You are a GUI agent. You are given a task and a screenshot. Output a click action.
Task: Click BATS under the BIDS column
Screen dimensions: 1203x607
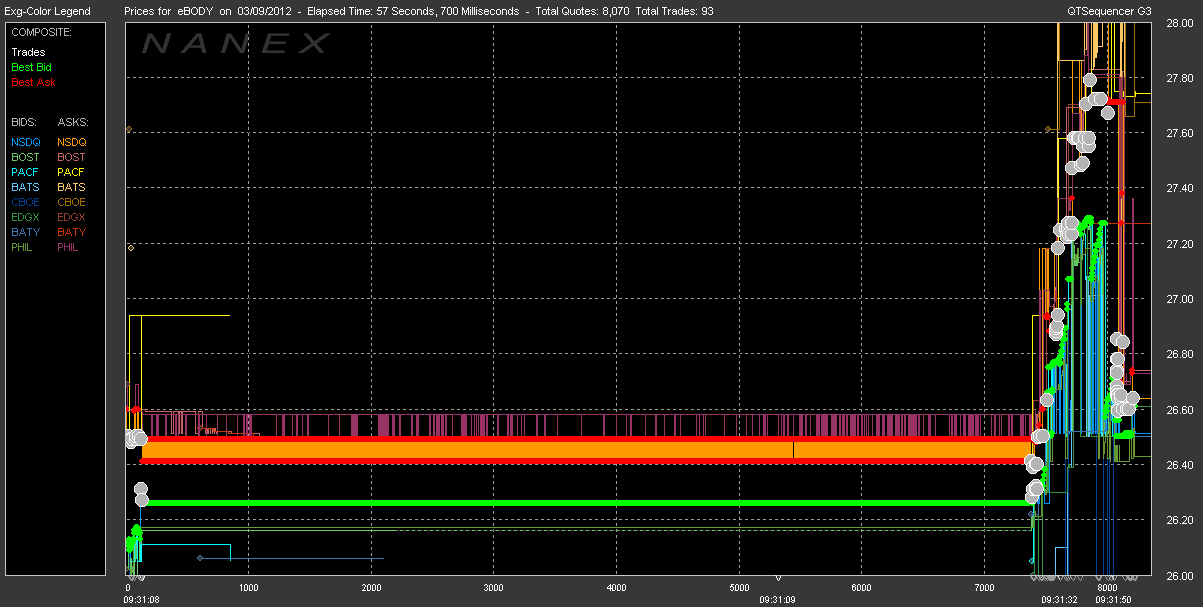pyautogui.click(x=26, y=187)
